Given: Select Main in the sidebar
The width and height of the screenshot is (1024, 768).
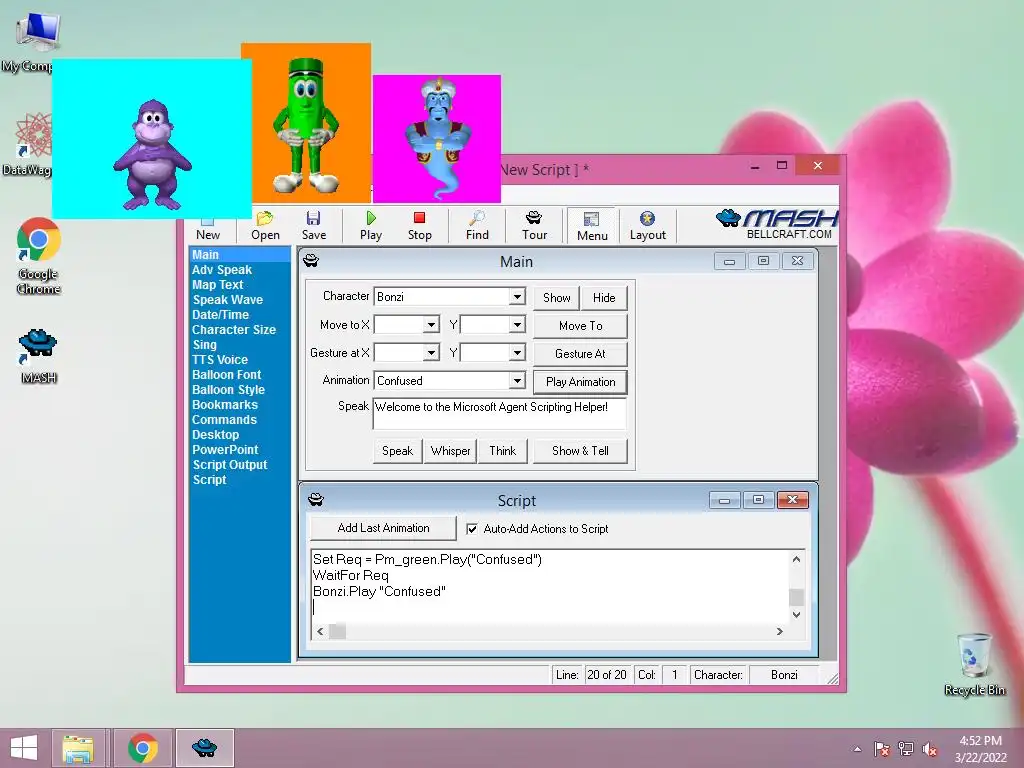Looking at the screenshot, I should [240, 255].
